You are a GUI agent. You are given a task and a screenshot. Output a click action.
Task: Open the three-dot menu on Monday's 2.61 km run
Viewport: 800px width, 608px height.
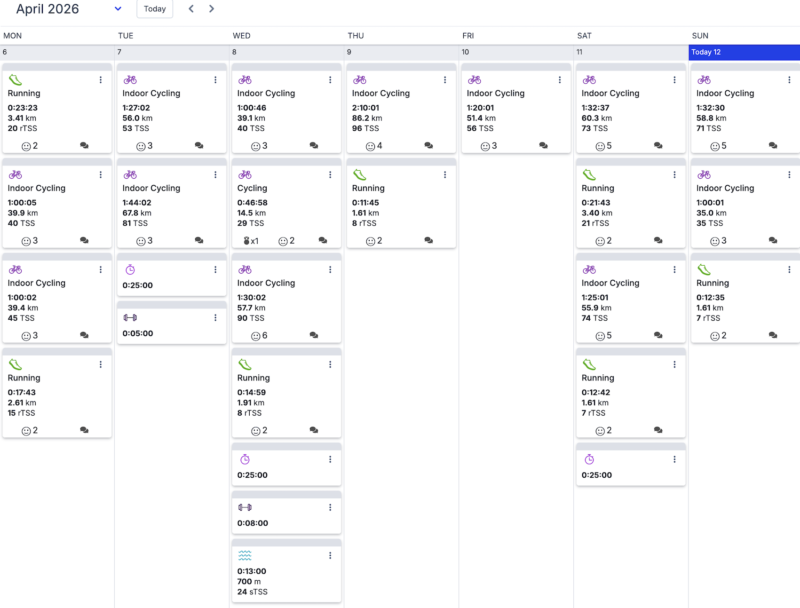(x=100, y=365)
